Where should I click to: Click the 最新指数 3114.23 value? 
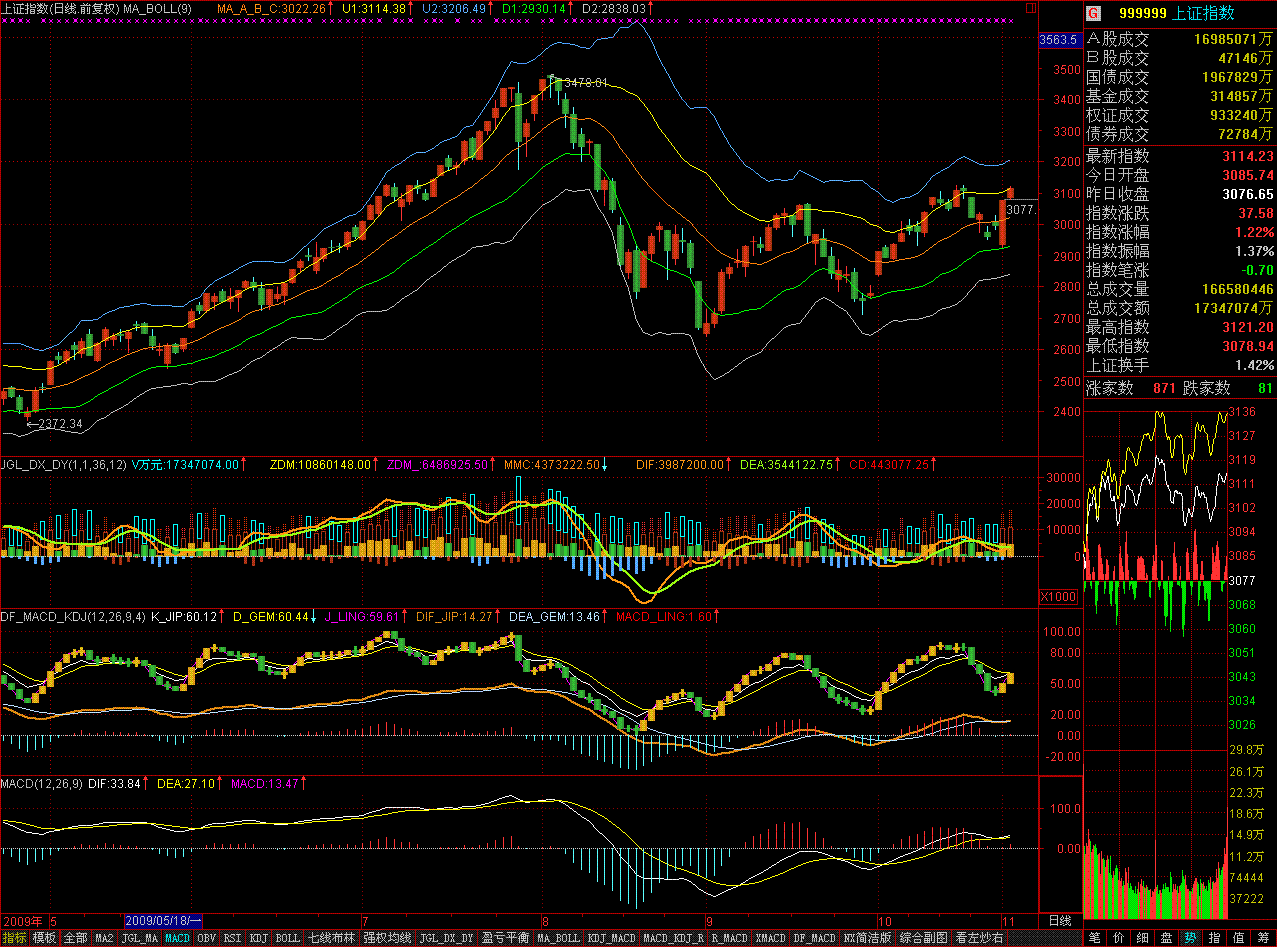coord(1248,156)
